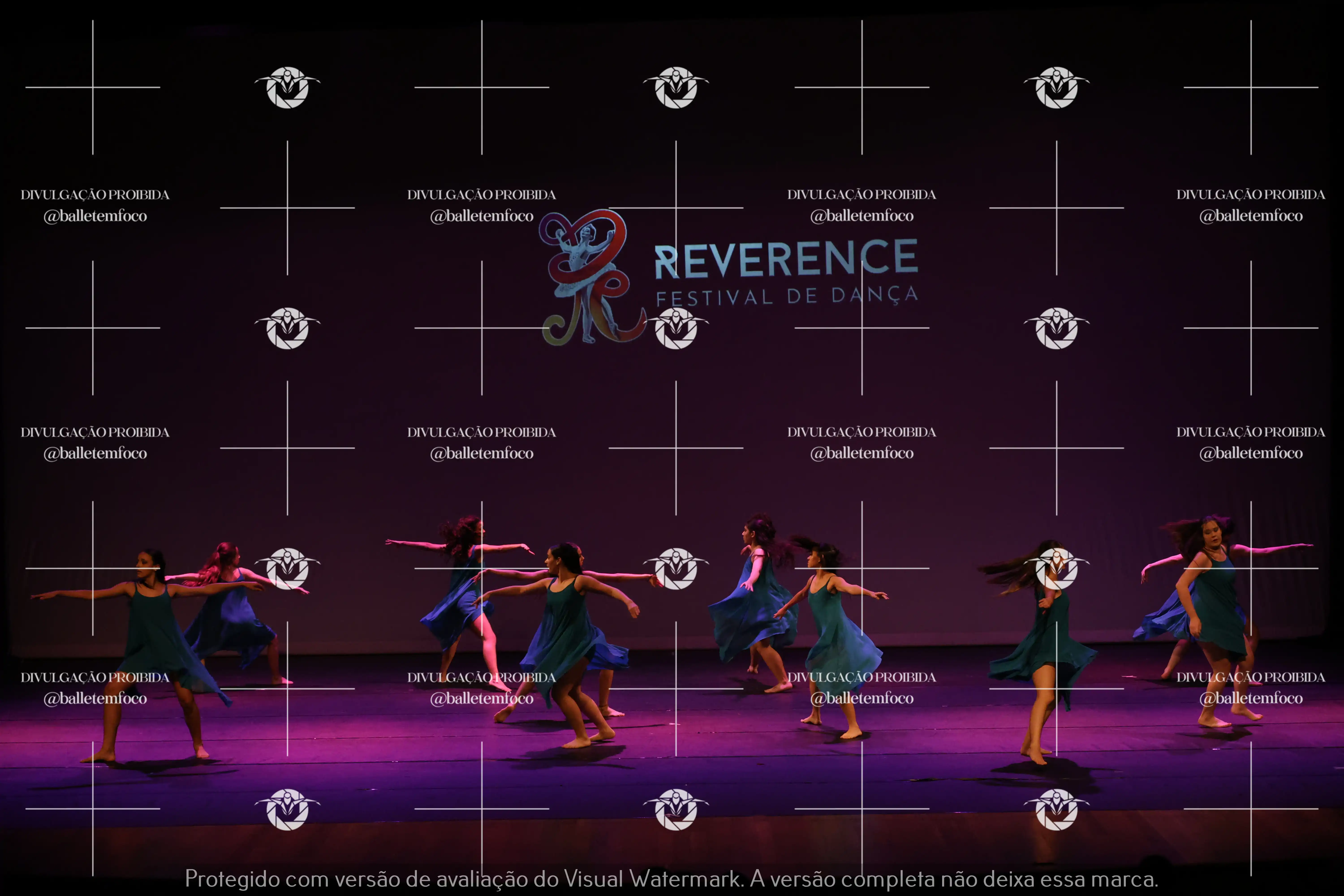Click the top-right camera-shutter watermark logo

1057,87
